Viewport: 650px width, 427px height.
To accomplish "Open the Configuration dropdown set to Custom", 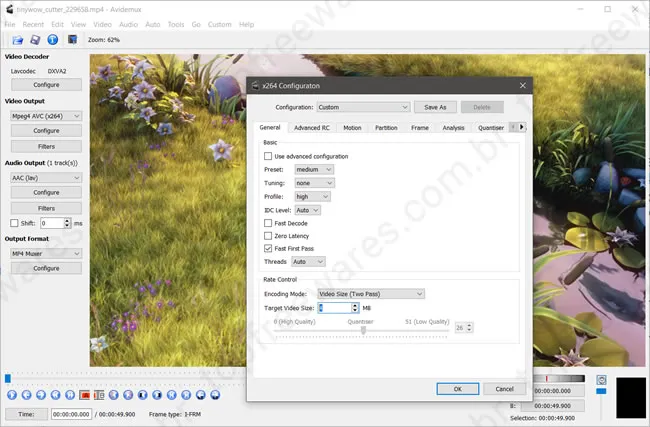I will click(363, 107).
